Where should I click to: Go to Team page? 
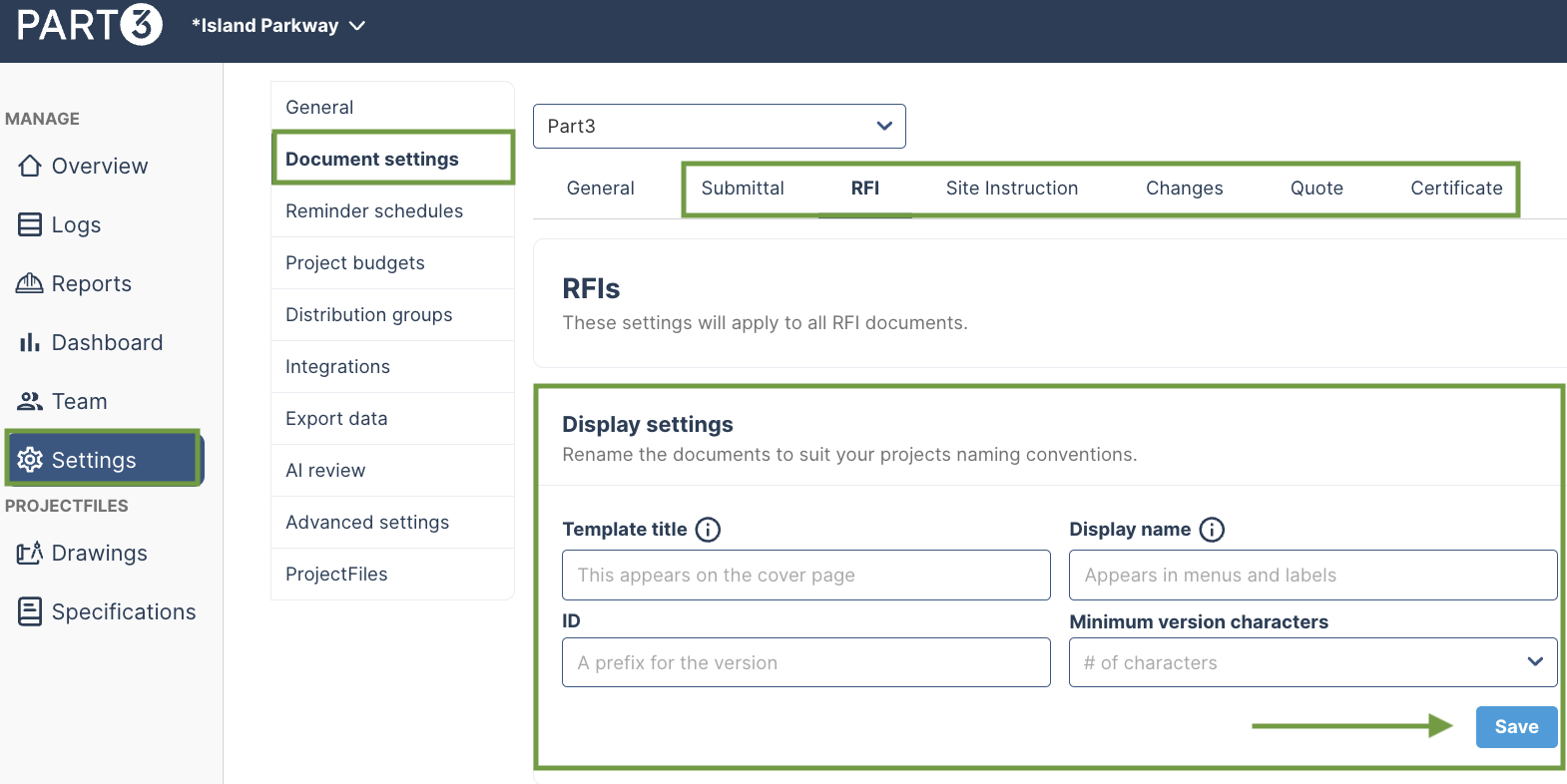(80, 401)
